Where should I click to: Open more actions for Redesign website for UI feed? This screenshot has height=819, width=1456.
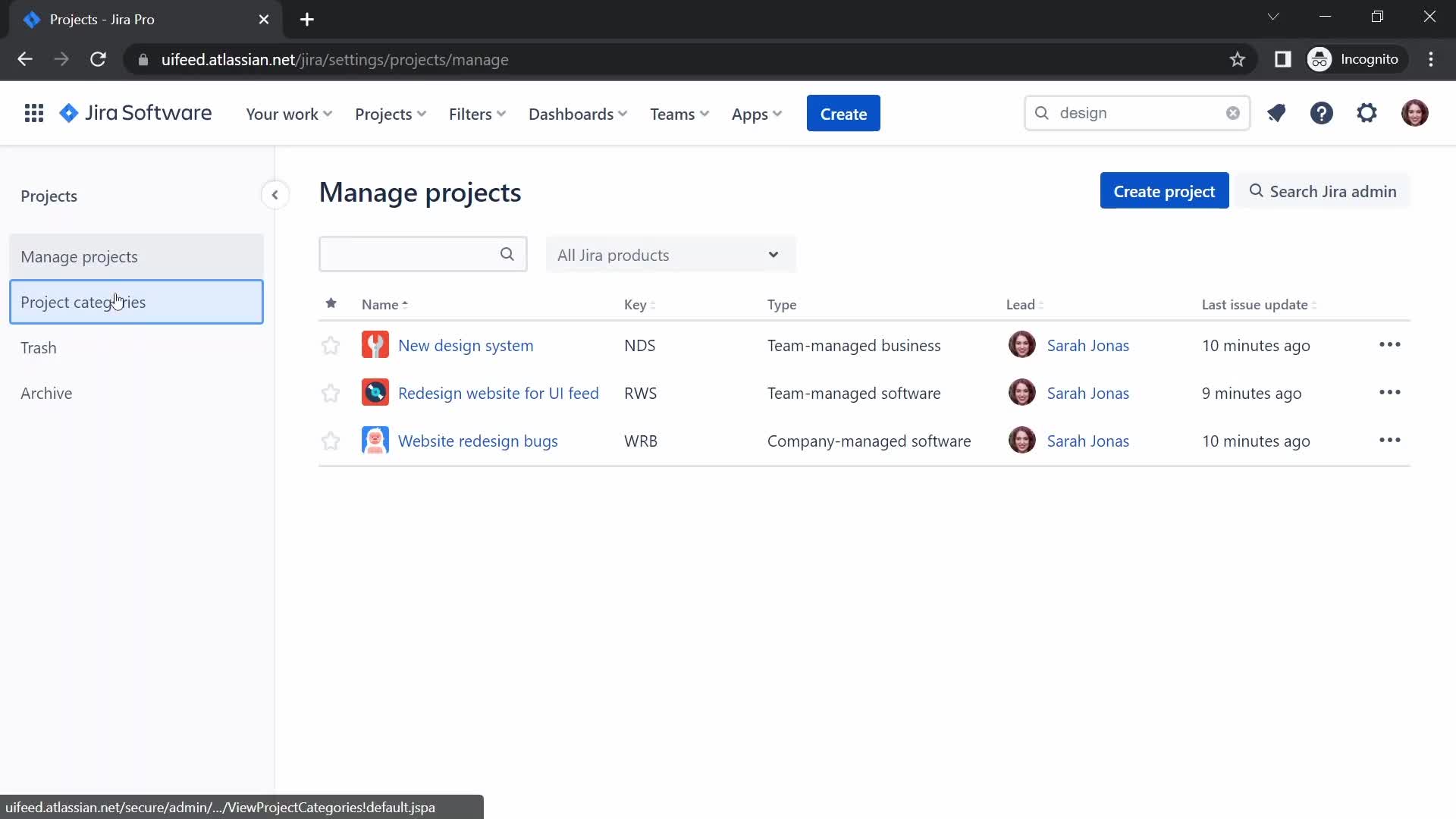[1389, 393]
